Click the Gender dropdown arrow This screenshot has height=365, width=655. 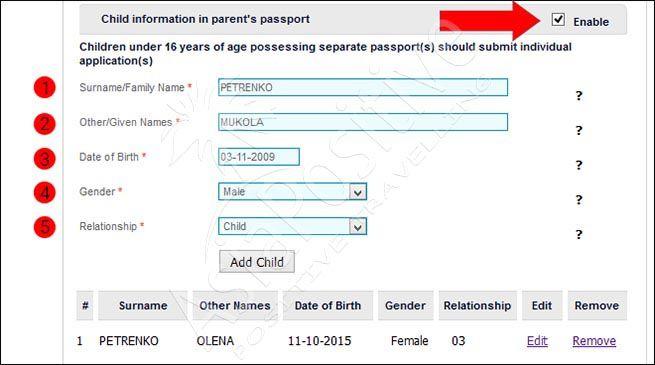pyautogui.click(x=358, y=192)
